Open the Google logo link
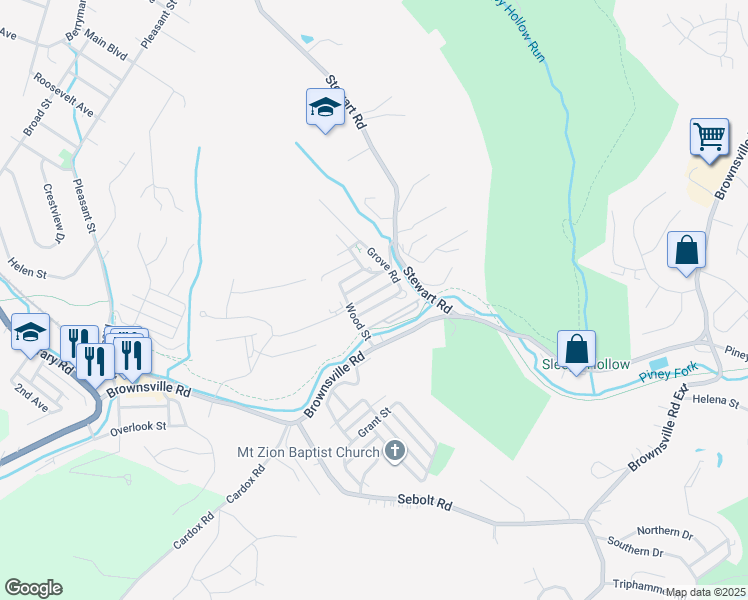The width and height of the screenshot is (748, 600). (x=33, y=588)
